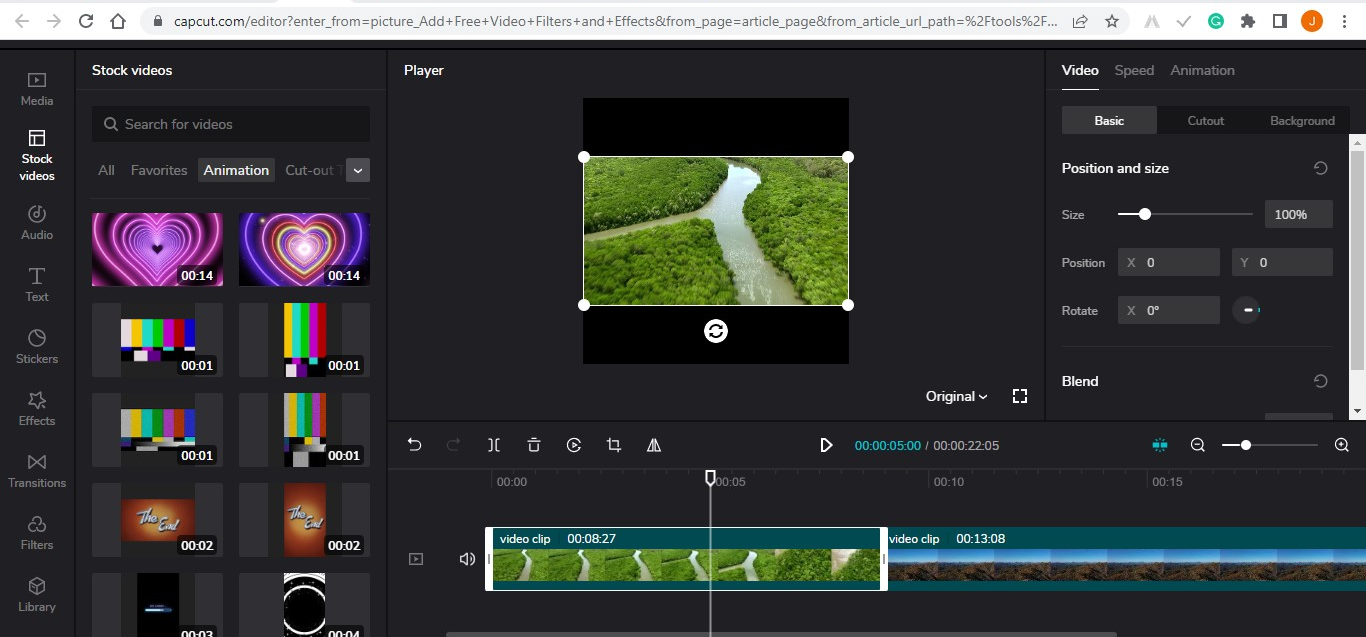1366x637 pixels.
Task: Open the Media panel
Action: pos(37,88)
